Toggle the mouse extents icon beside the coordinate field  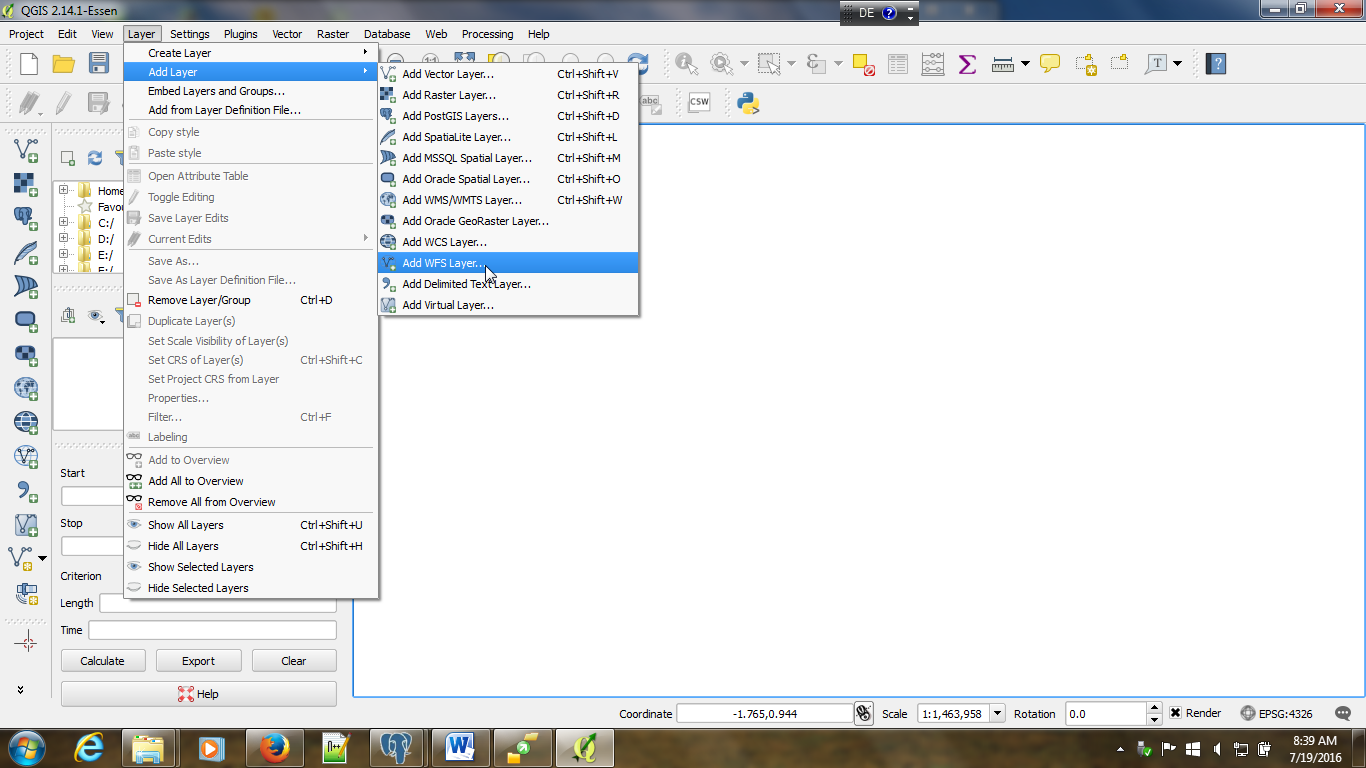tap(864, 713)
